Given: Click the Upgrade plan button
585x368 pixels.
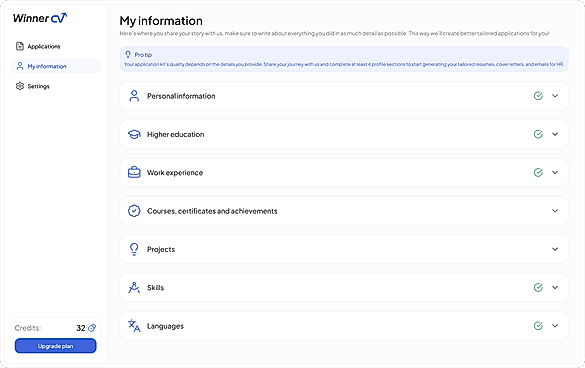Looking at the screenshot, I should click(56, 346).
